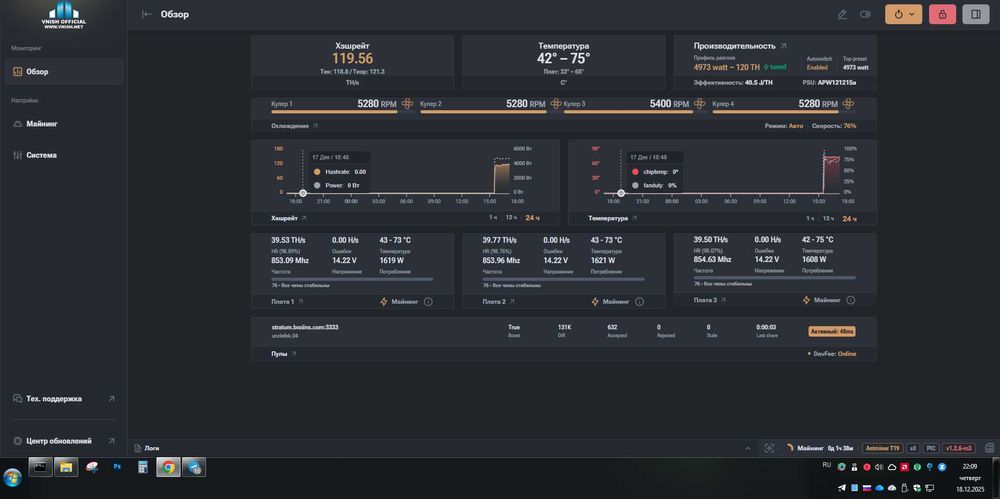Click the Плата 2 info icon
Screen dimensions: 1000x499
[639, 301]
